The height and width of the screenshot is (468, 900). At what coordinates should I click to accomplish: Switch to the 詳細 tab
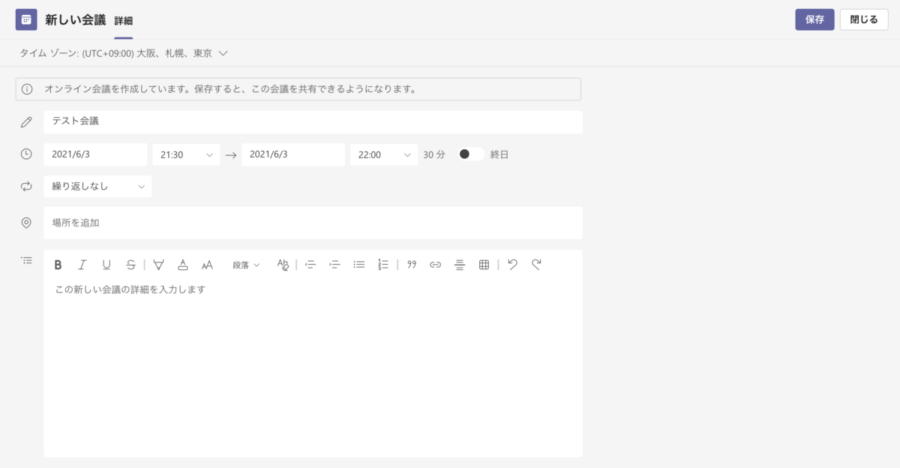[123, 21]
